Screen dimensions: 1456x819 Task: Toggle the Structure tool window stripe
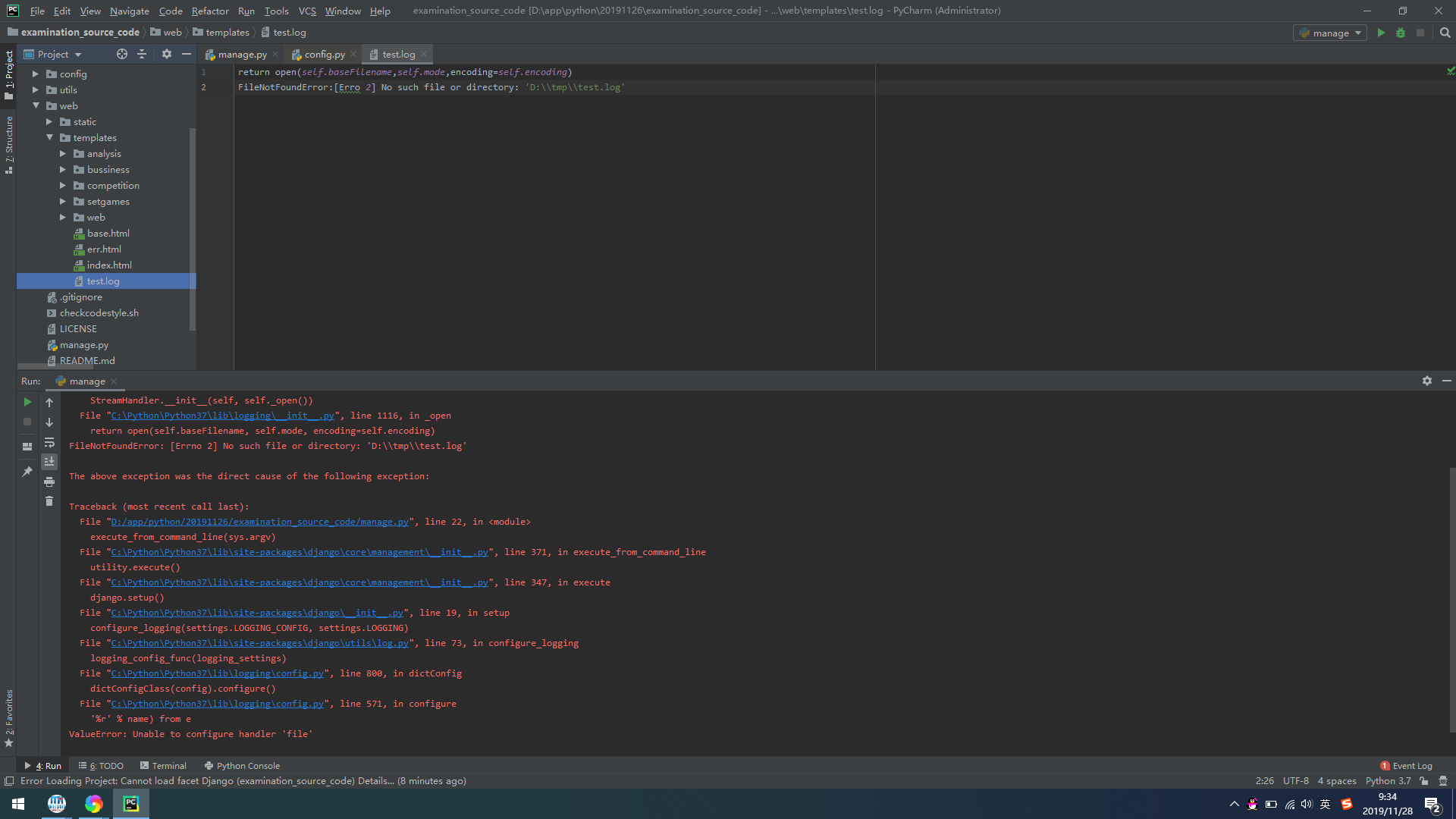pyautogui.click(x=9, y=144)
